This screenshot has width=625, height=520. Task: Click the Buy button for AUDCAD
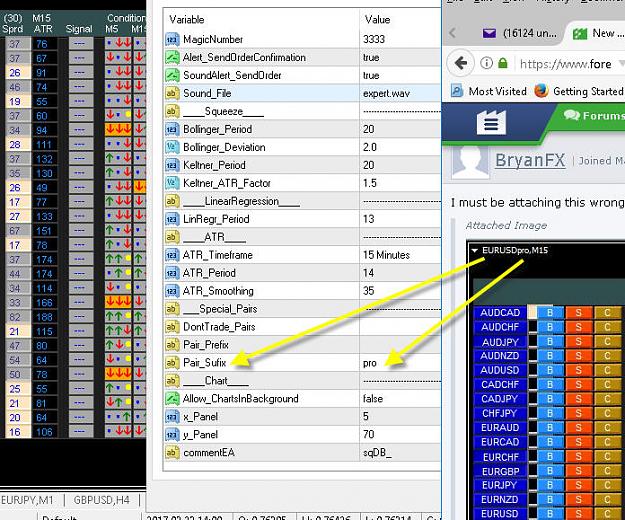550,312
